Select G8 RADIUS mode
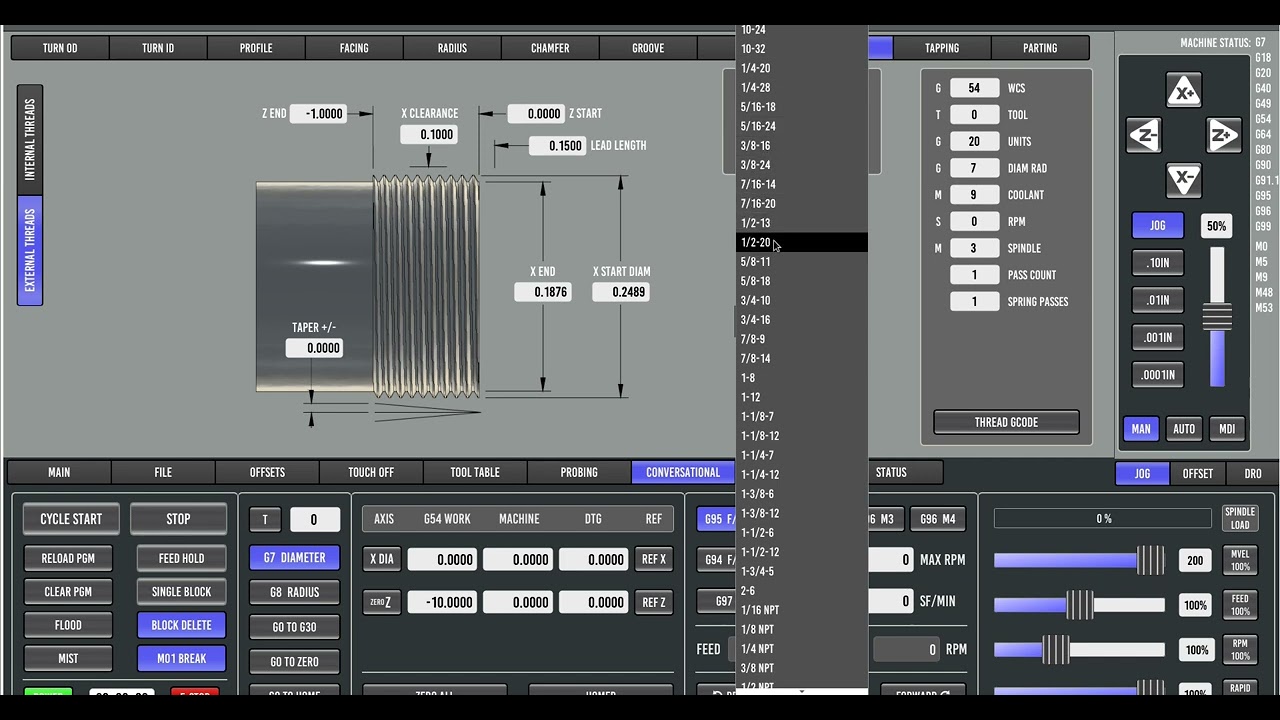This screenshot has width=1280, height=720. tap(294, 592)
